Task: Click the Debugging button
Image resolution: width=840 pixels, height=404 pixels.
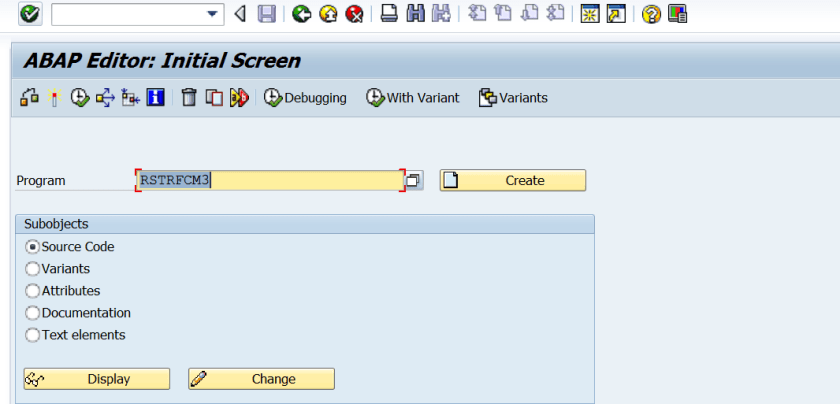Action: [x=305, y=98]
